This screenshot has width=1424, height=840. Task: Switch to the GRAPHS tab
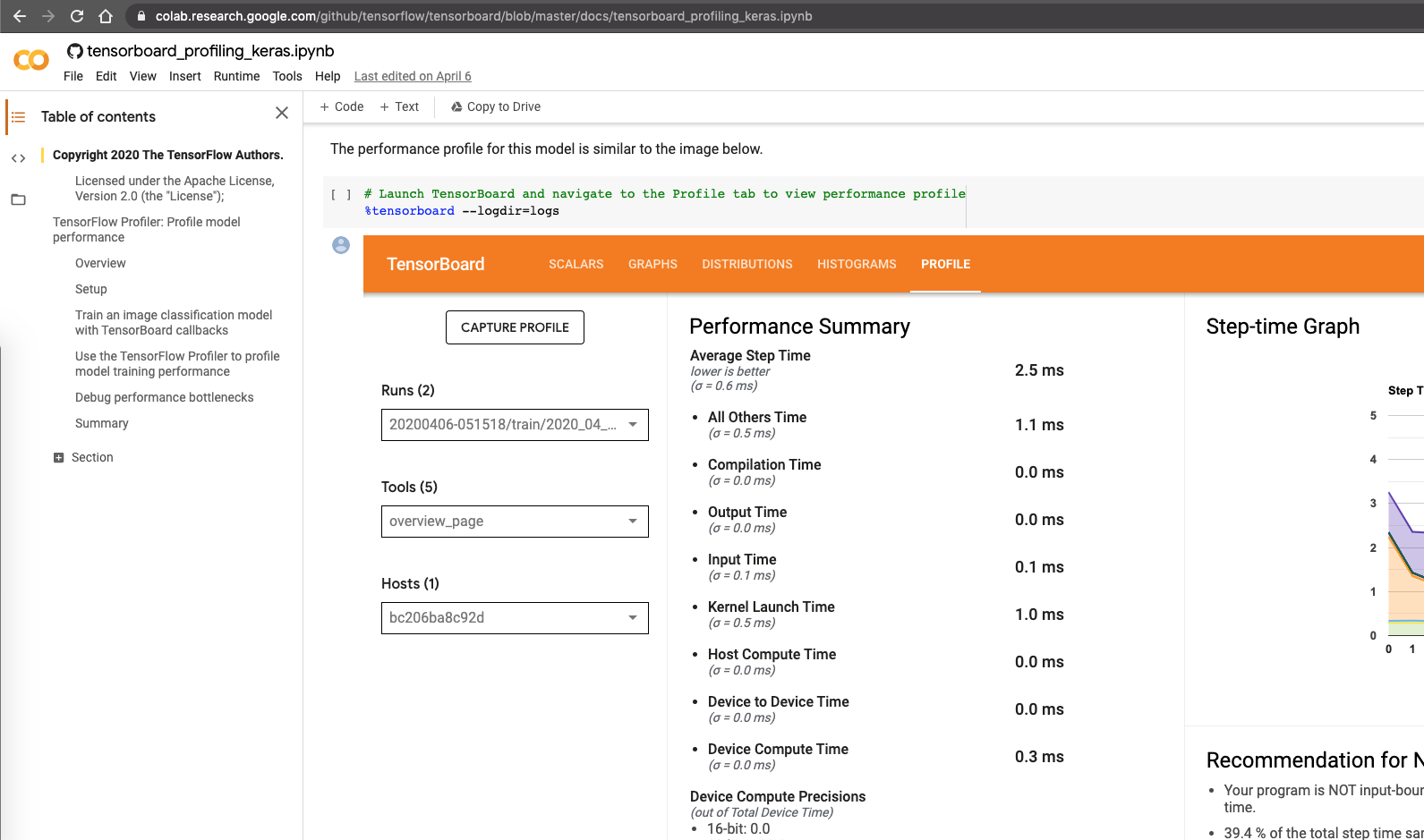(653, 264)
